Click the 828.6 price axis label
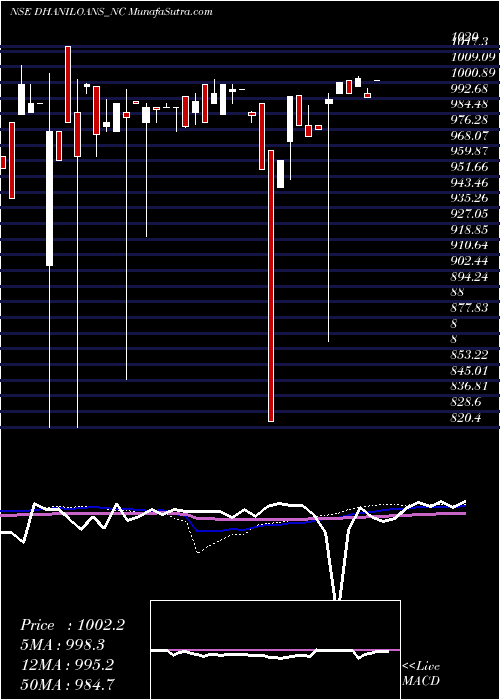 click(466, 402)
